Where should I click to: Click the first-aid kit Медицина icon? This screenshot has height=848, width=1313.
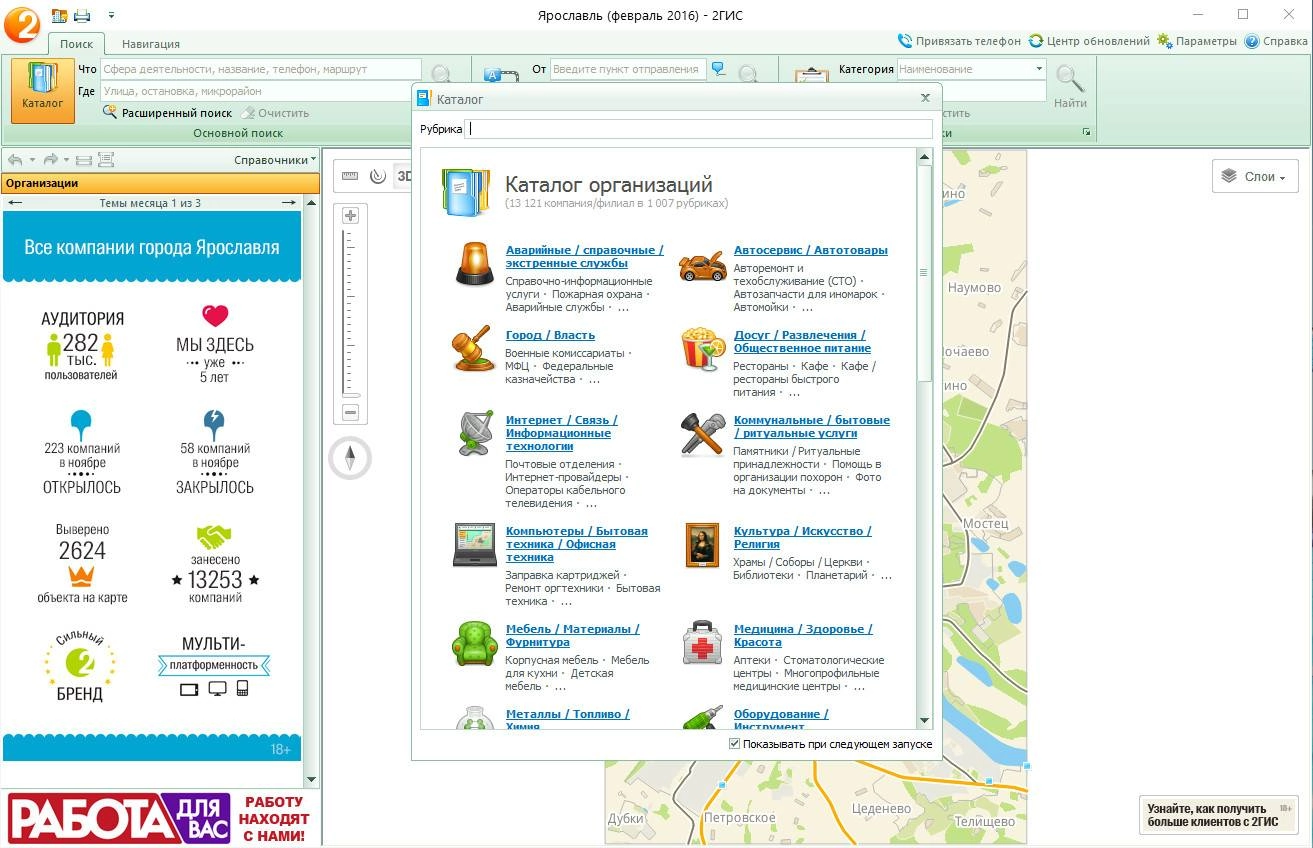click(x=702, y=643)
